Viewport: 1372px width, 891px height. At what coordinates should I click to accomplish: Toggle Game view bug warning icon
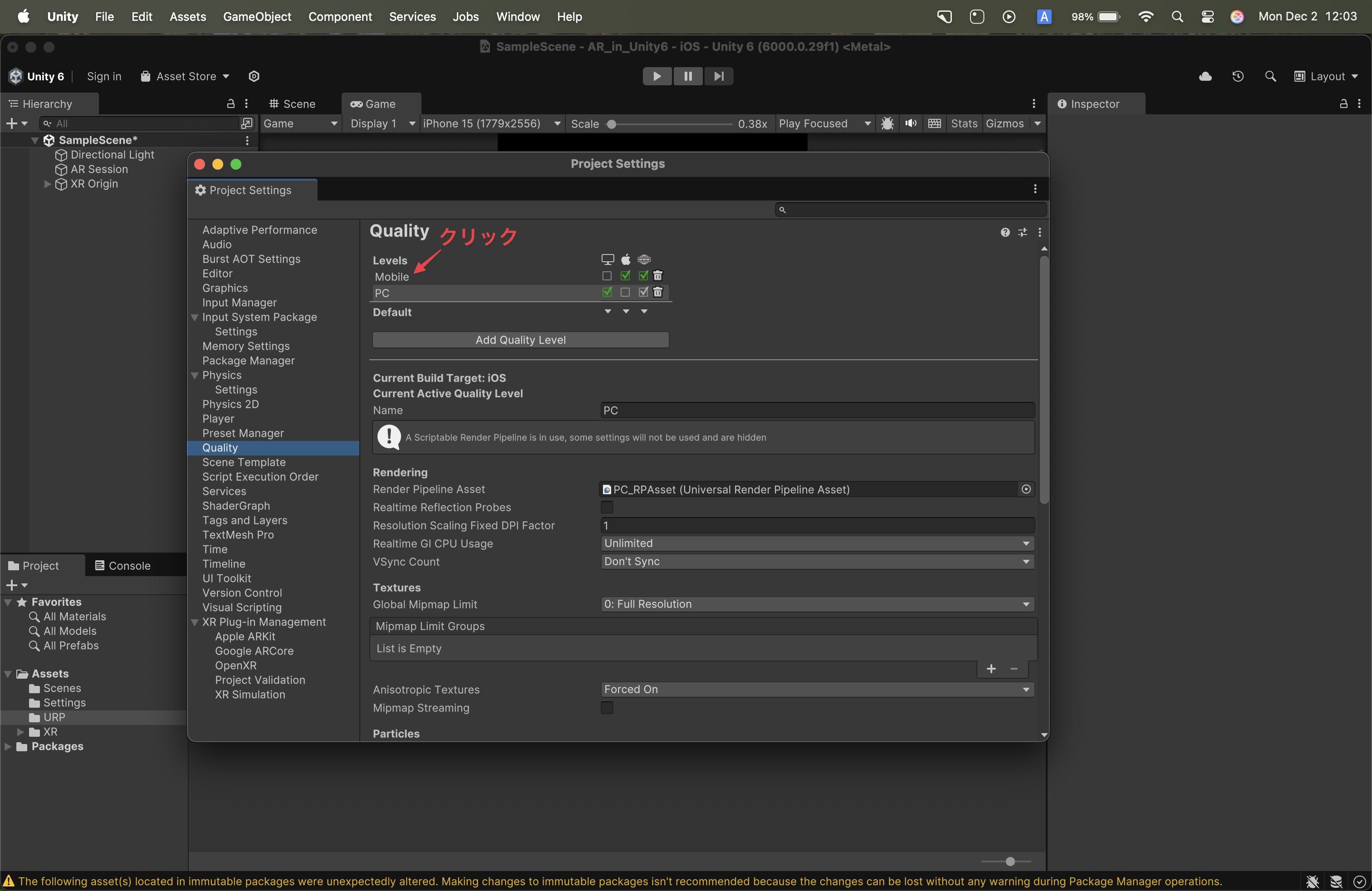(x=887, y=123)
